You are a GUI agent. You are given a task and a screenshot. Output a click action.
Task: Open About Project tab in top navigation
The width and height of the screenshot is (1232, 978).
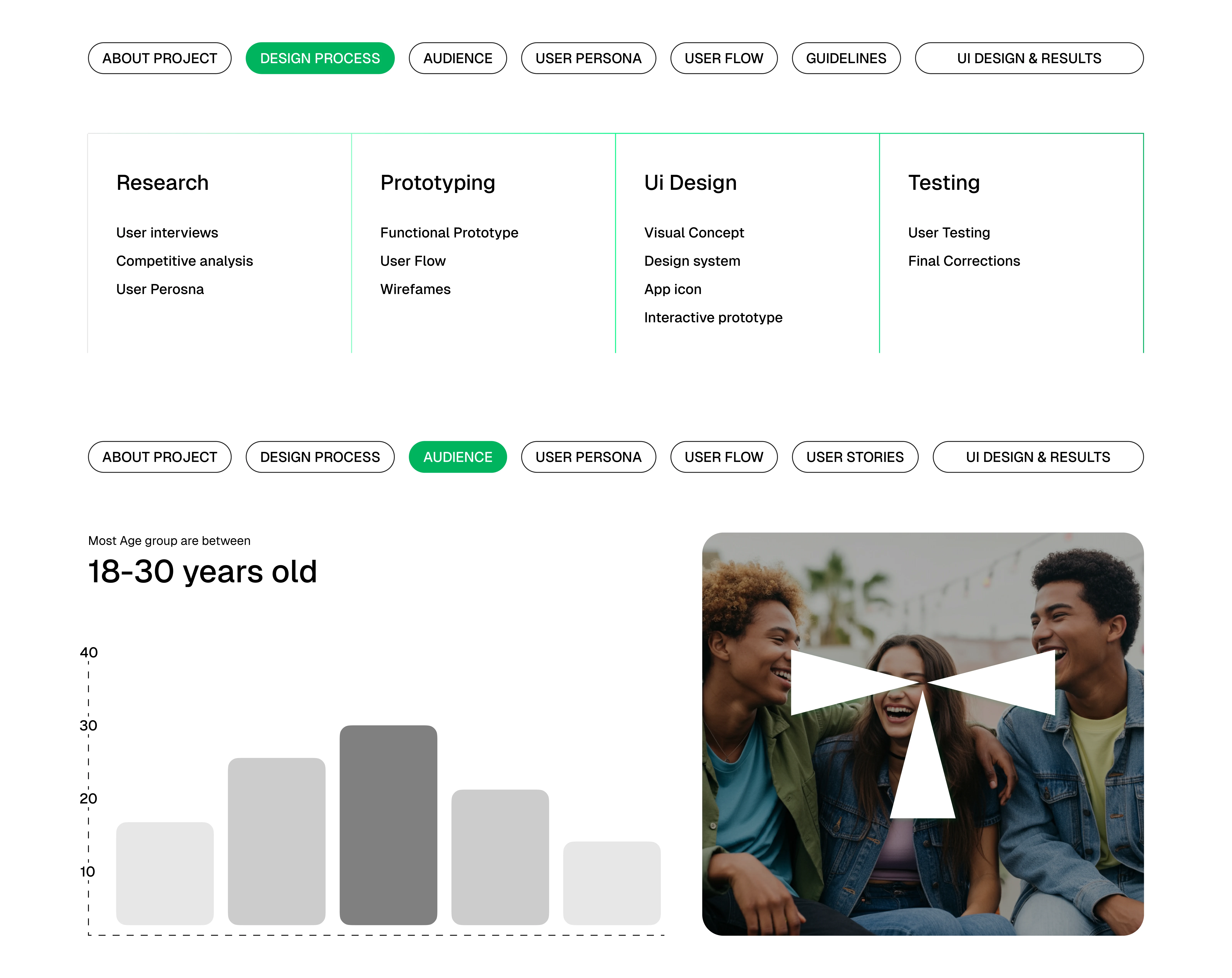pos(159,58)
